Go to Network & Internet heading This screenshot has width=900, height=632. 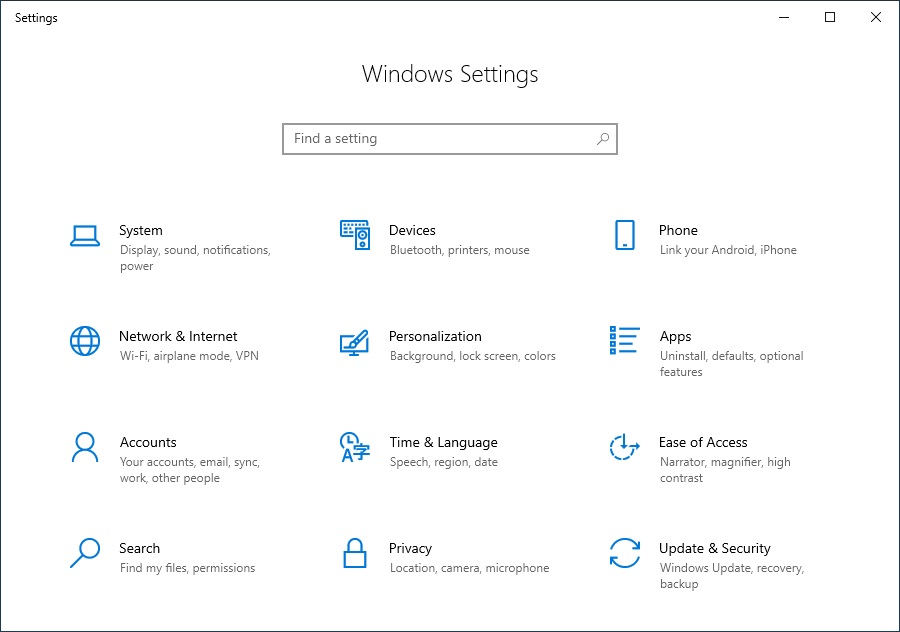tap(178, 336)
